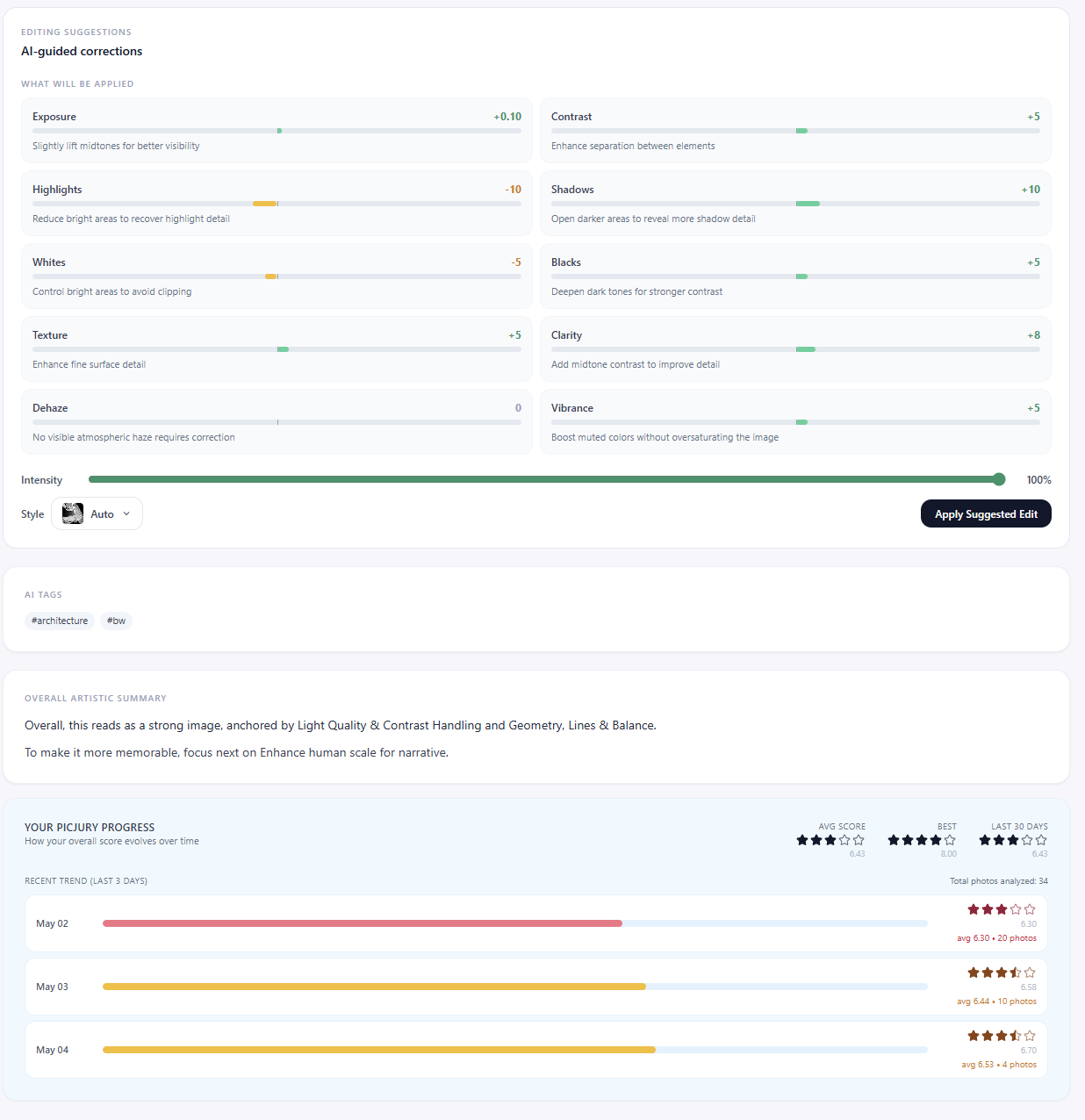Click the Shadows slider track
This screenshot has width=1085, height=1120.
tap(795, 204)
